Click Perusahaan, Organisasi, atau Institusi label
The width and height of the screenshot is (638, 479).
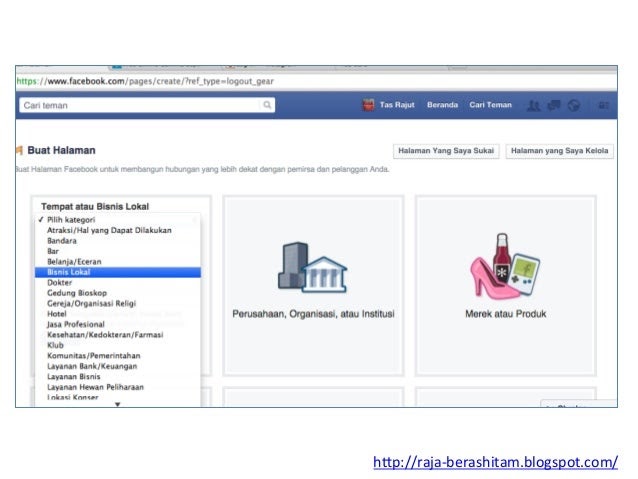point(313,314)
